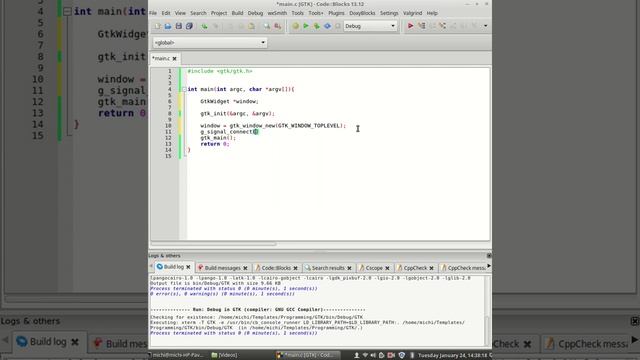This screenshot has height=360, width=640.
Task: Click the gtk_window_new code line
Action: pyautogui.click(x=273, y=126)
